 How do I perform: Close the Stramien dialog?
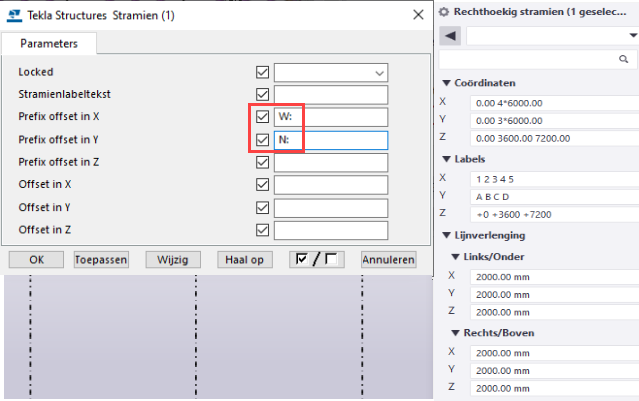pos(418,15)
